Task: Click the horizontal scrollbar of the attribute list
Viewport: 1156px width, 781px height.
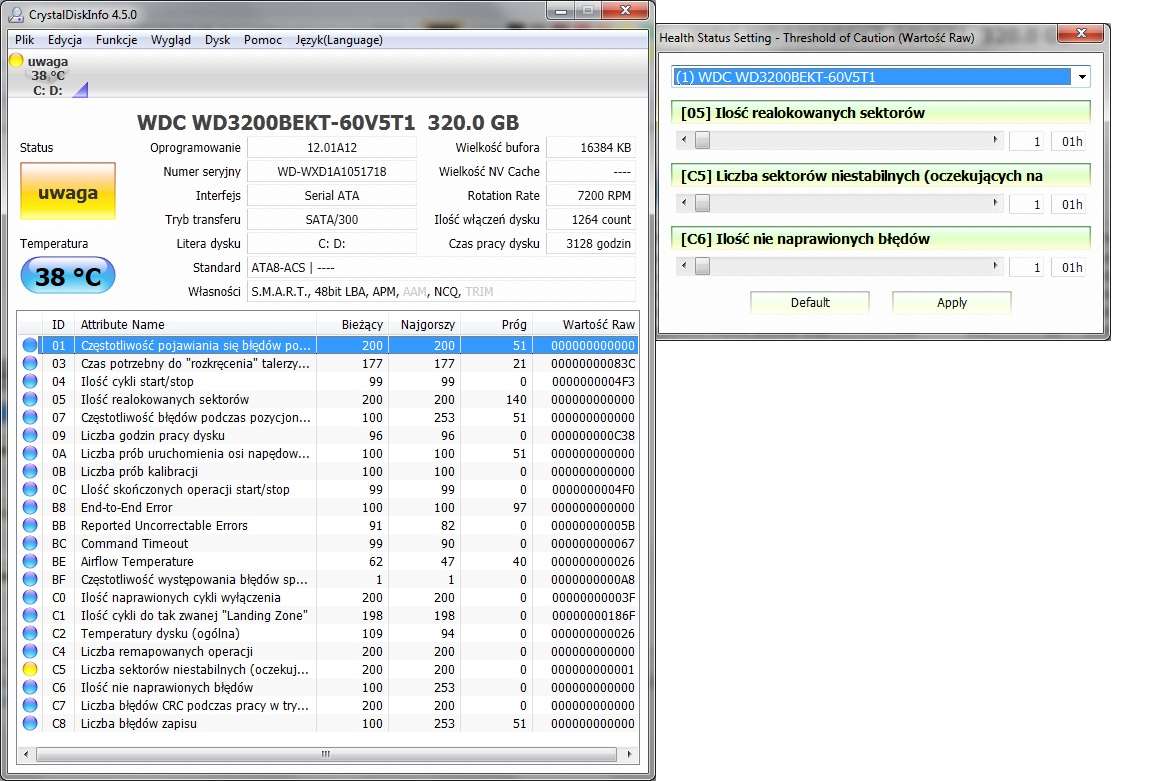Action: tap(326, 754)
